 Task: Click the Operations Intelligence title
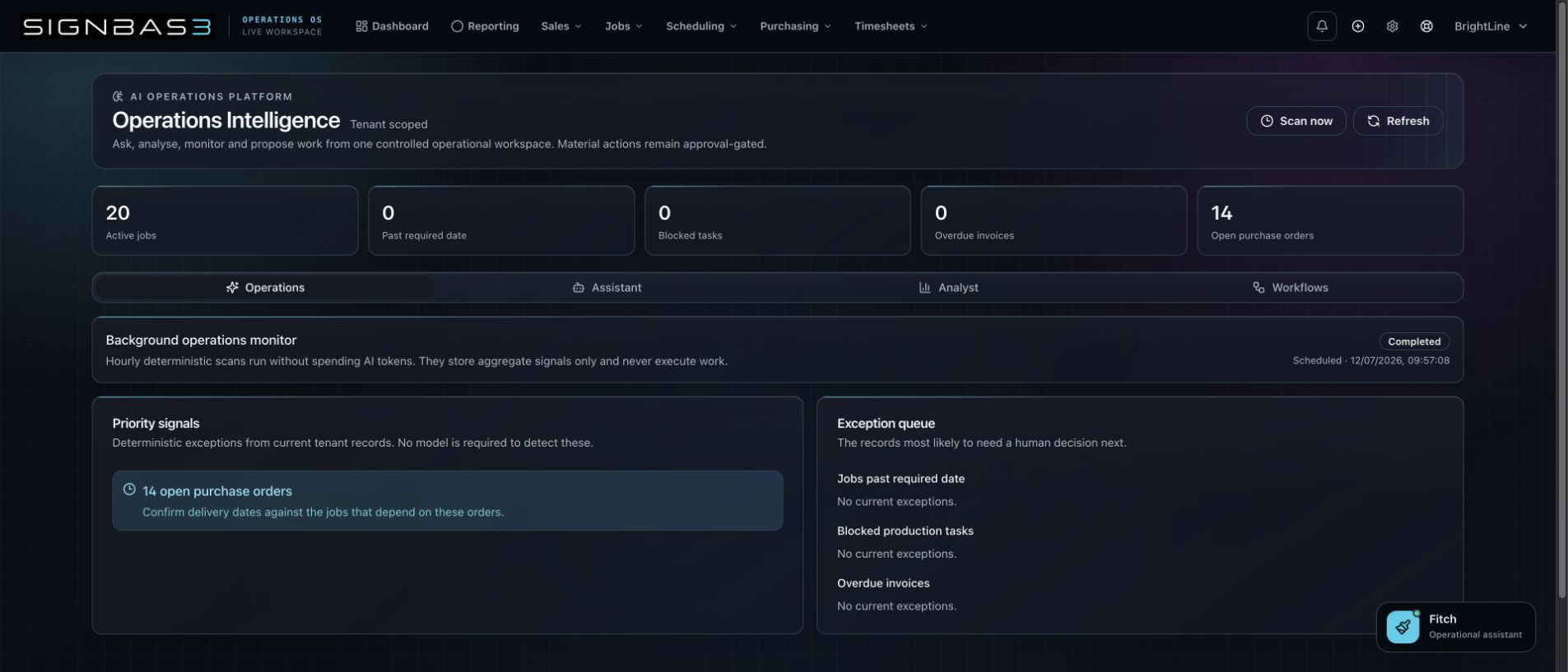[x=226, y=120]
